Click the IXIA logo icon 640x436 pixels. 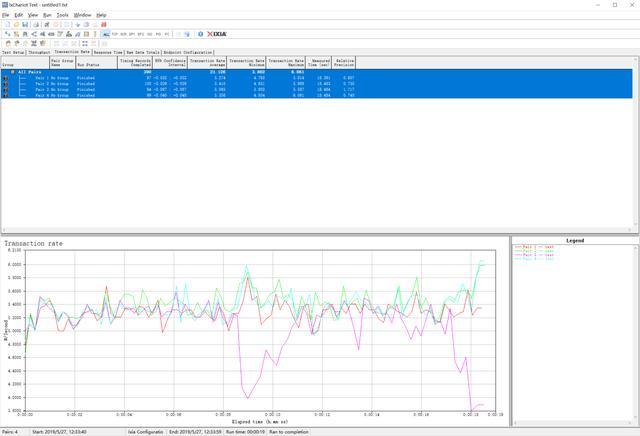tap(217, 33)
